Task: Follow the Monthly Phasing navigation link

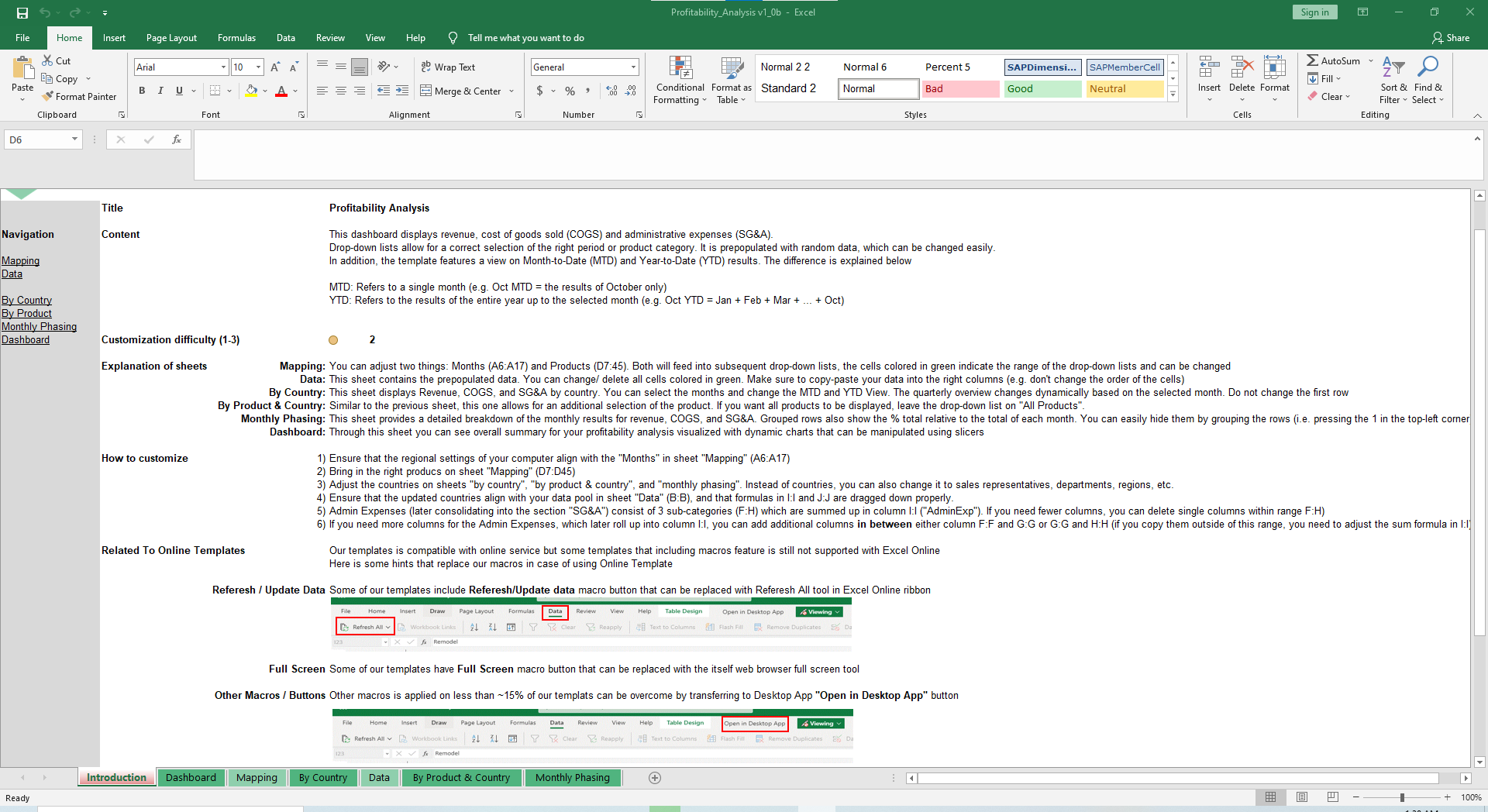Action: 39,327
